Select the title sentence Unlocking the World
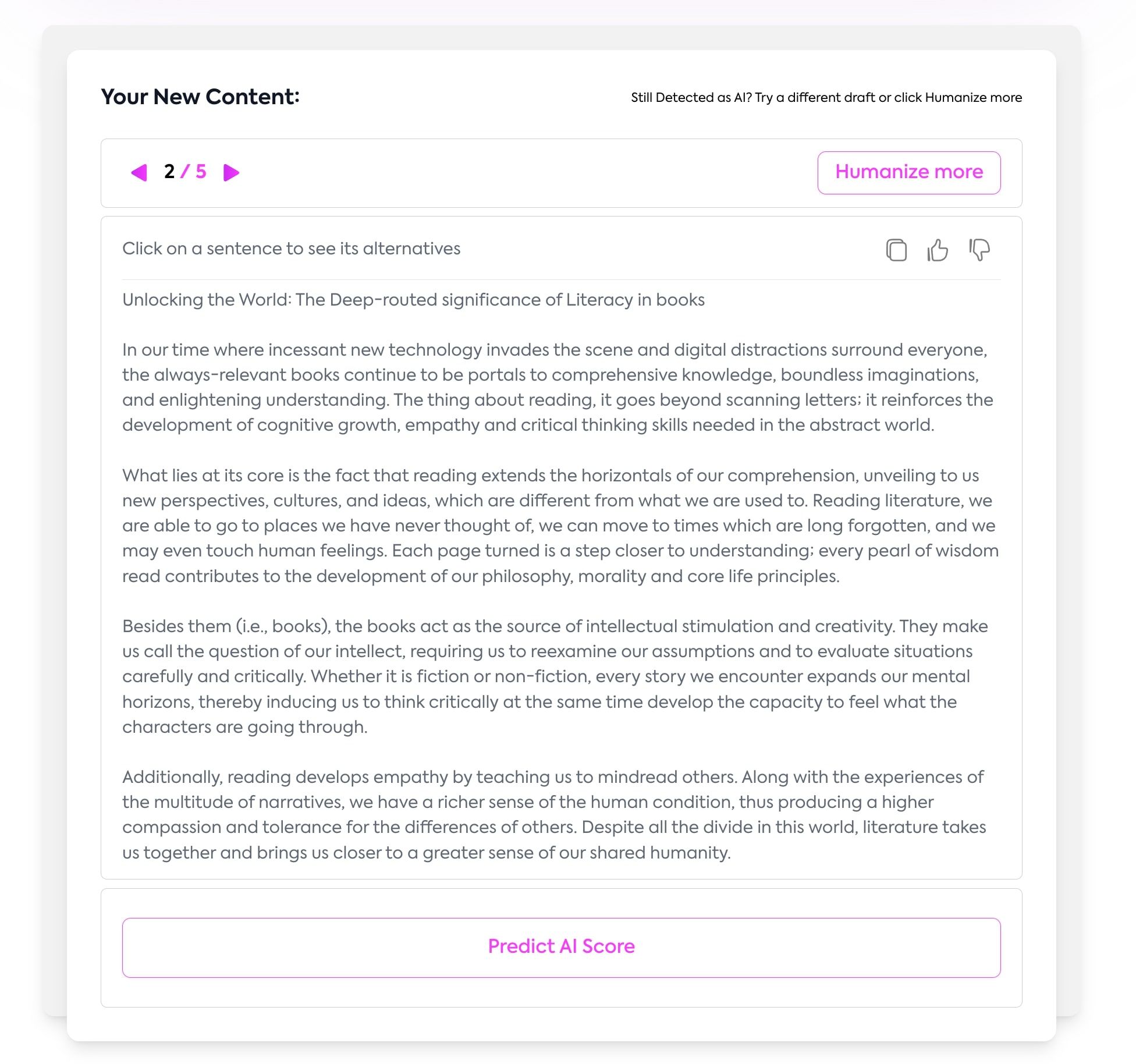The image size is (1136, 1064). pyautogui.click(x=413, y=300)
